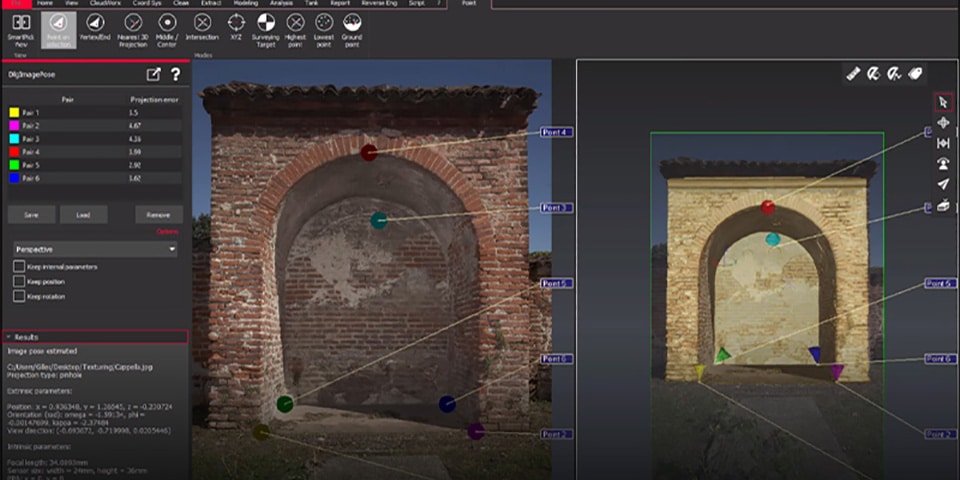Switch to the Script tab
Image resolution: width=960 pixels, height=480 pixels.
pyautogui.click(x=417, y=3)
